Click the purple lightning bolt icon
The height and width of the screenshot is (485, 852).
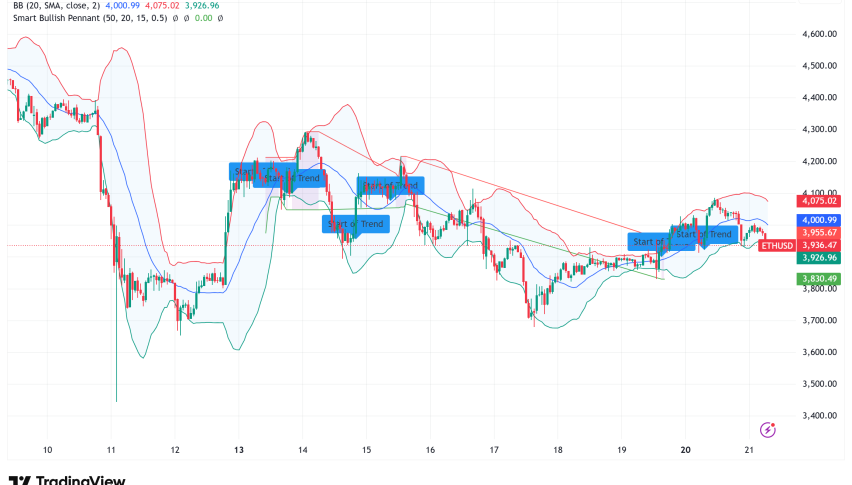[768, 429]
